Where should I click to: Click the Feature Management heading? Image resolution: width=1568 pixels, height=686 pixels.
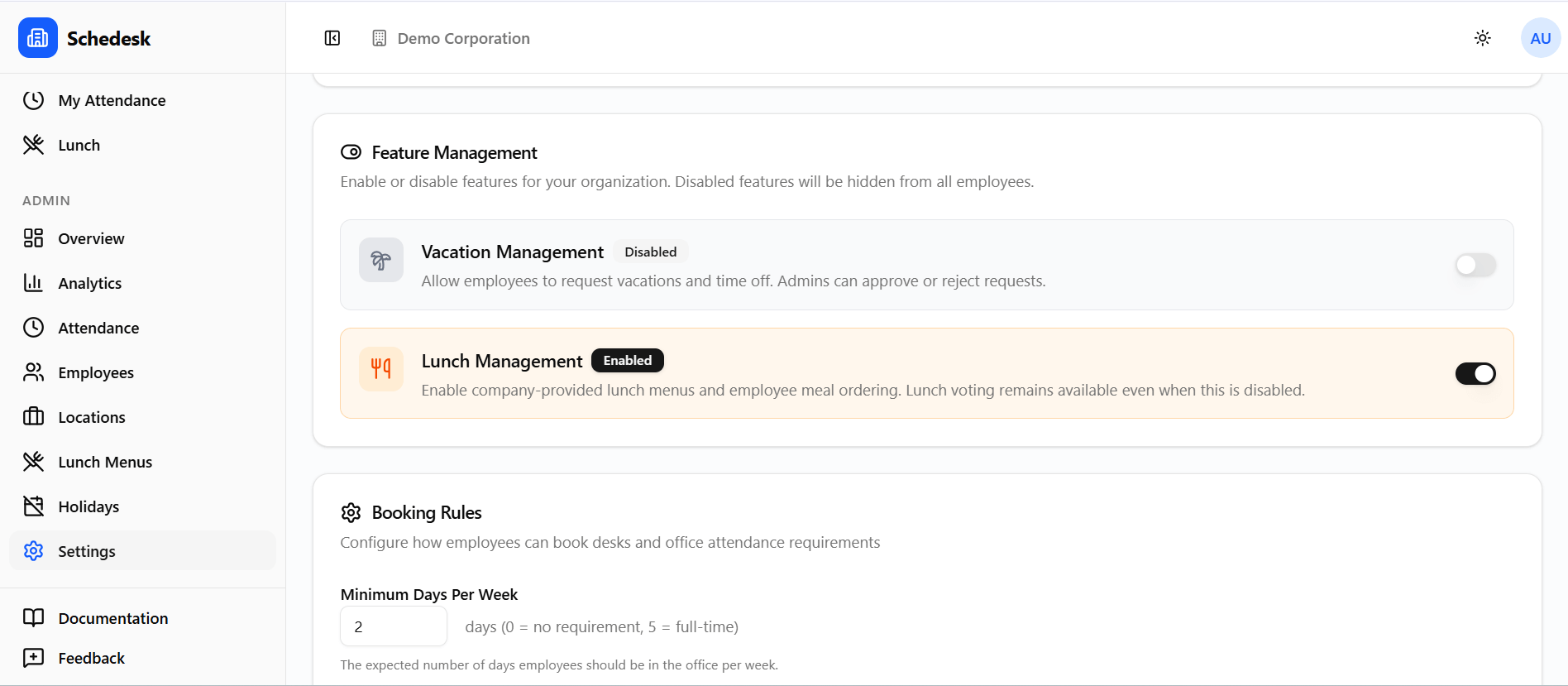pos(454,153)
